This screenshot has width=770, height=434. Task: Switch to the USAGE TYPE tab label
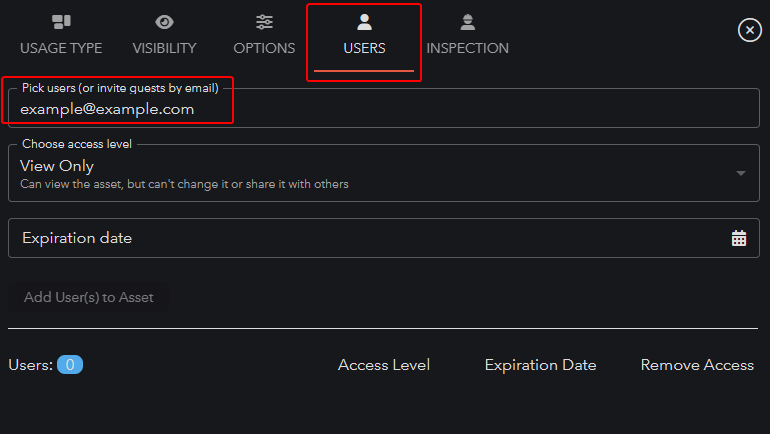[60, 48]
